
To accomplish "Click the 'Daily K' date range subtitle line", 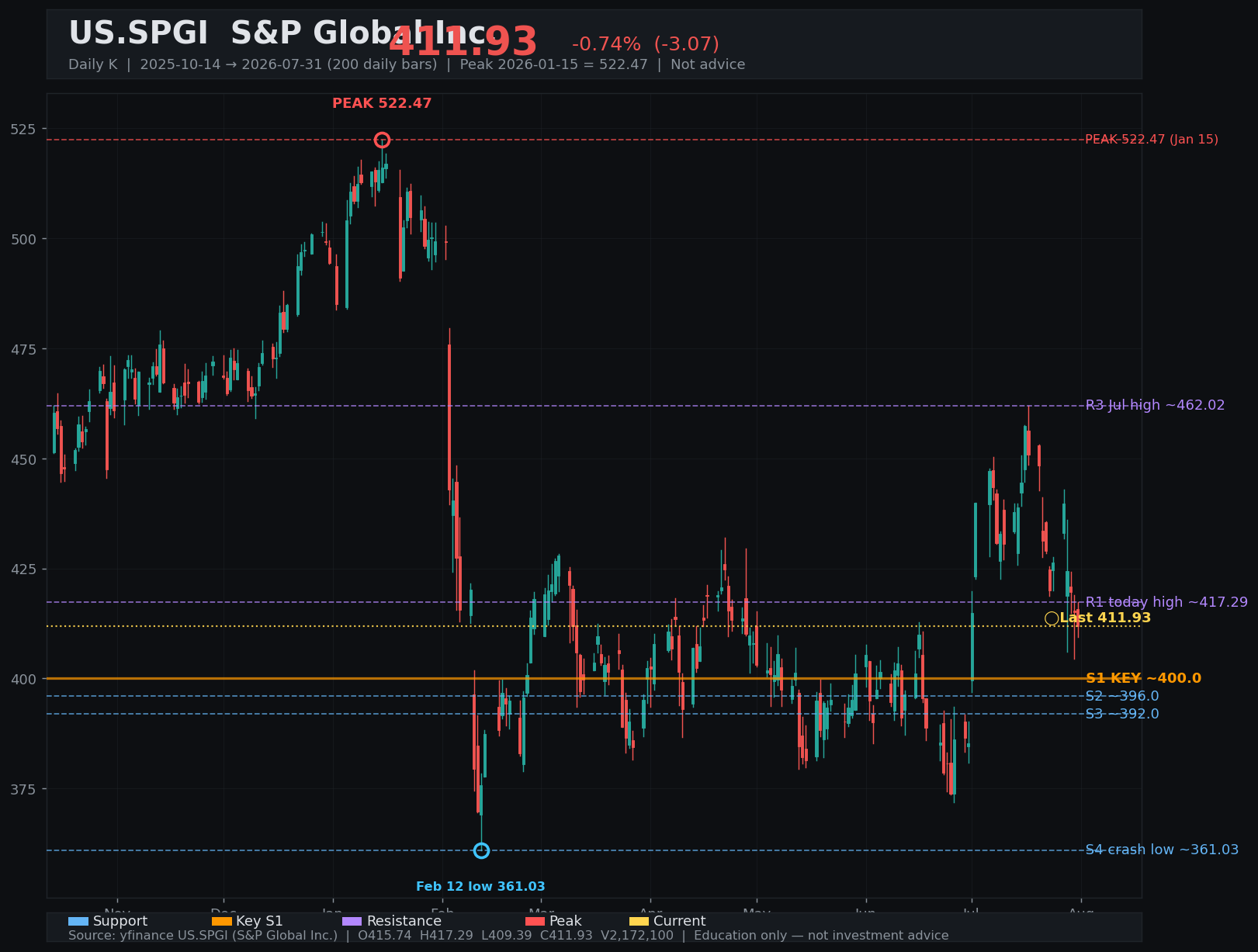I will coord(407,64).
